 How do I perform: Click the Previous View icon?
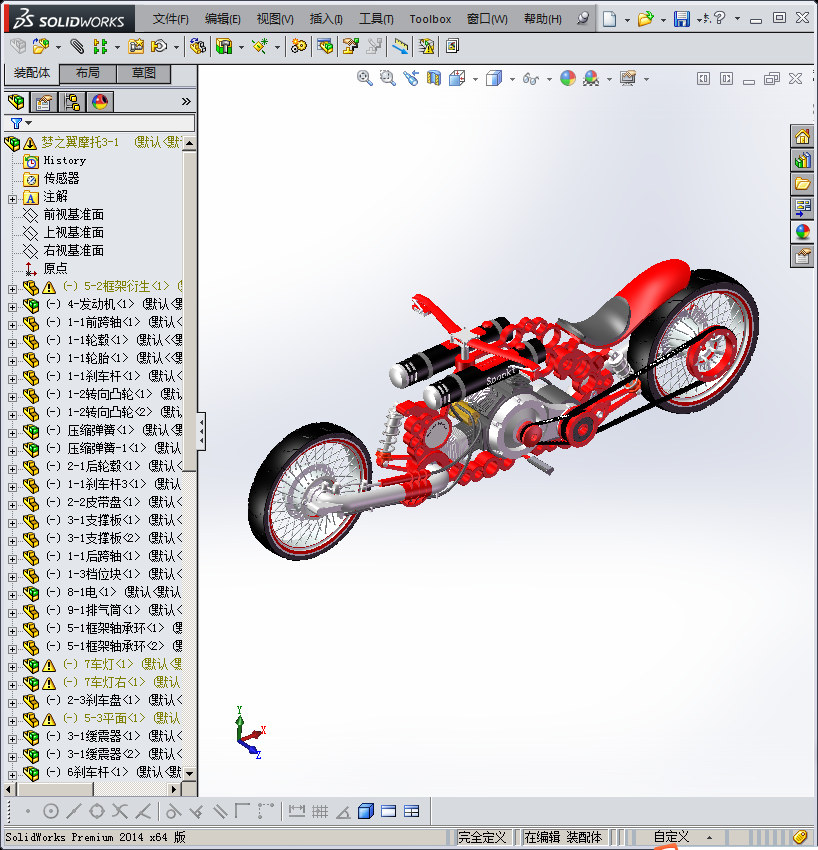(x=411, y=79)
